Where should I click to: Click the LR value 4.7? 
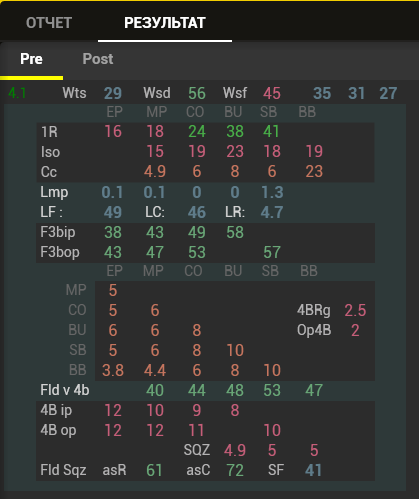pyautogui.click(x=272, y=212)
